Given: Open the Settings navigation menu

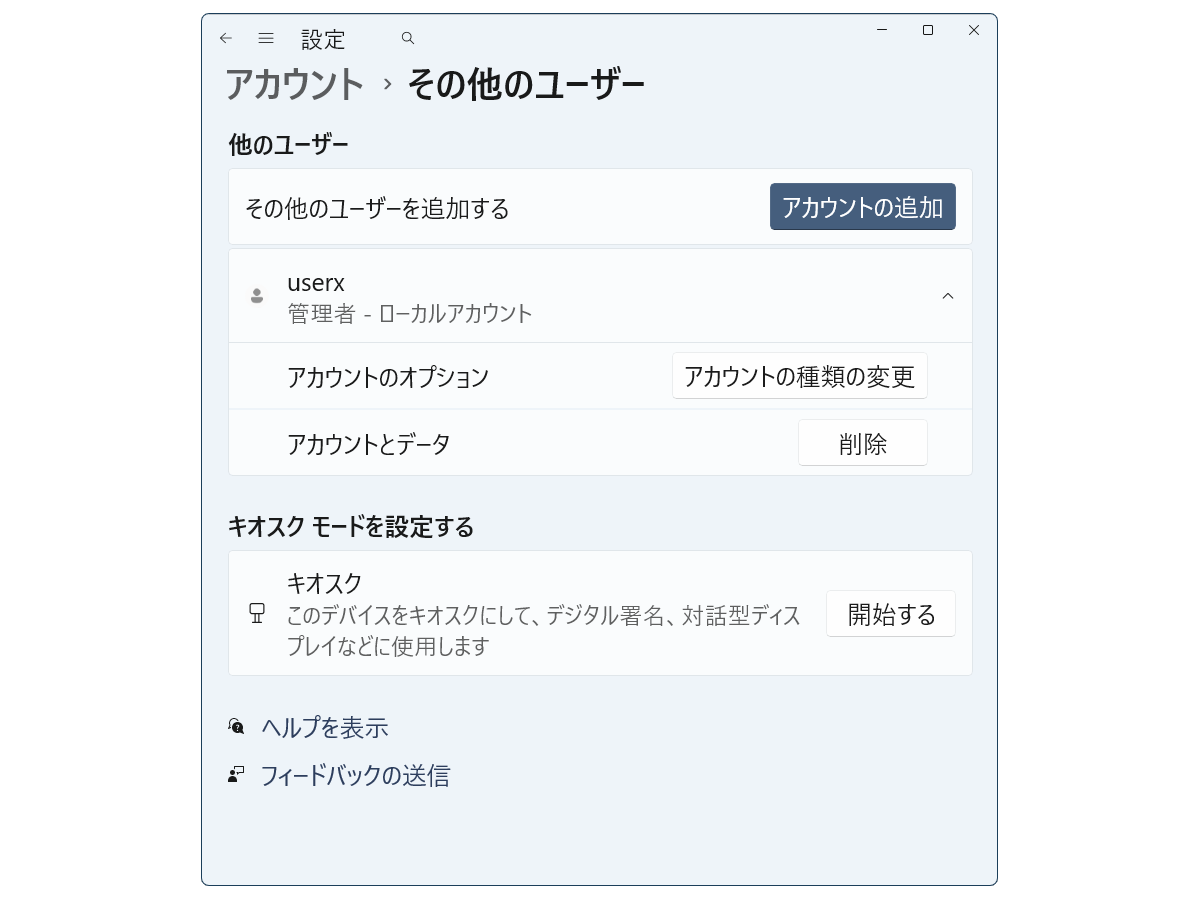Looking at the screenshot, I should [266, 37].
